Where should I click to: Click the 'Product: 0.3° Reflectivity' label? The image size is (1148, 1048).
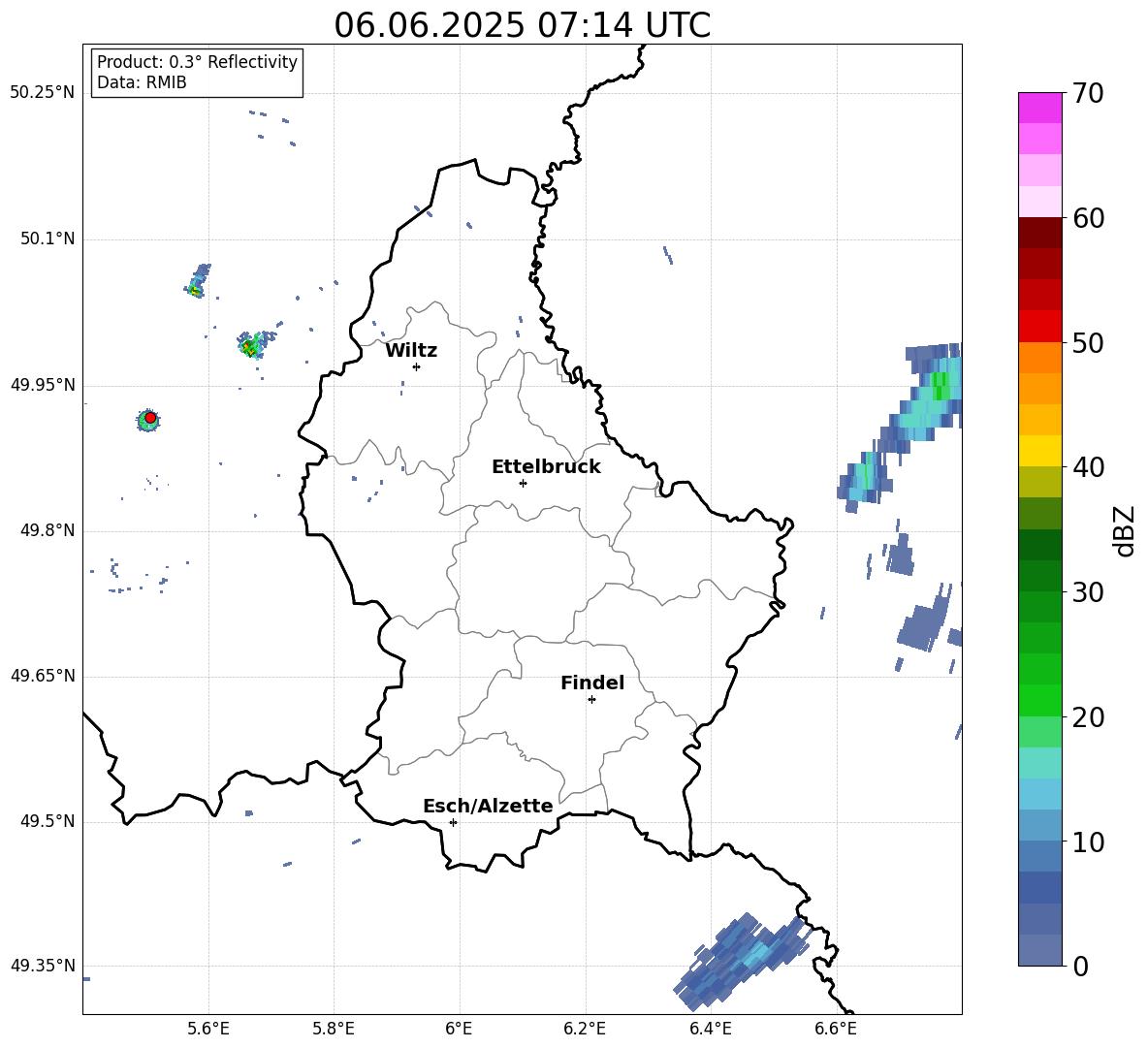[x=197, y=62]
